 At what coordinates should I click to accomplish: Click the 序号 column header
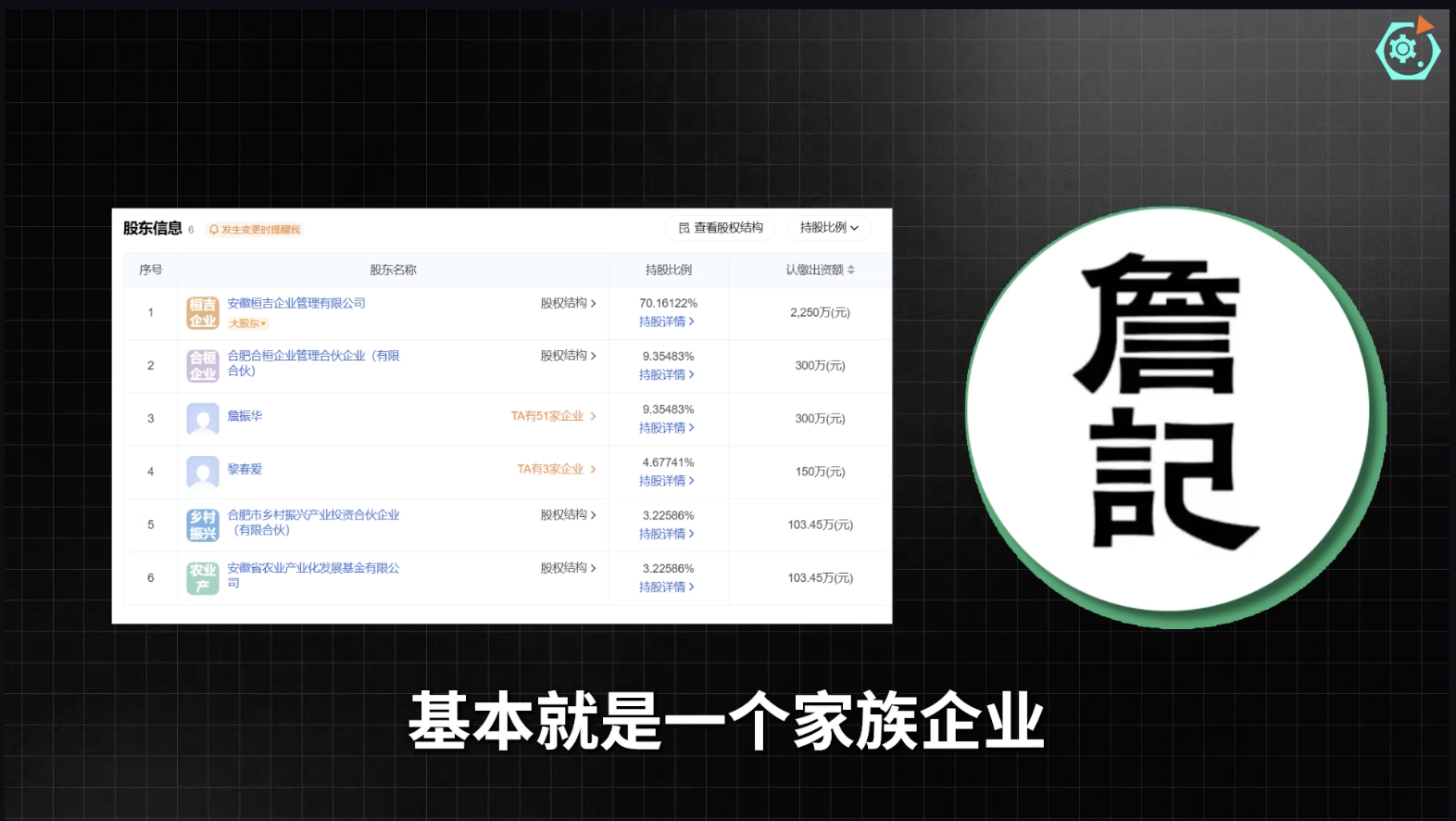coord(150,270)
